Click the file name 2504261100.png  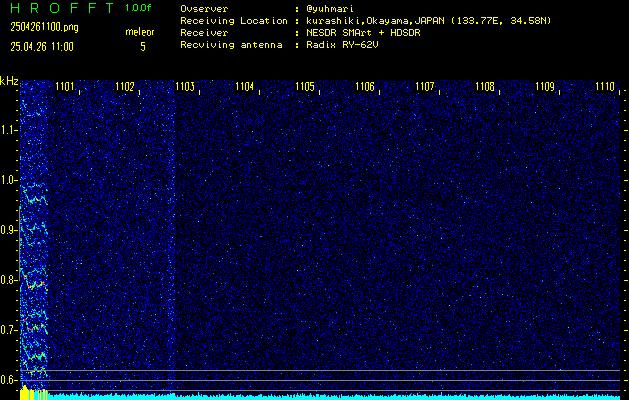click(x=44, y=27)
